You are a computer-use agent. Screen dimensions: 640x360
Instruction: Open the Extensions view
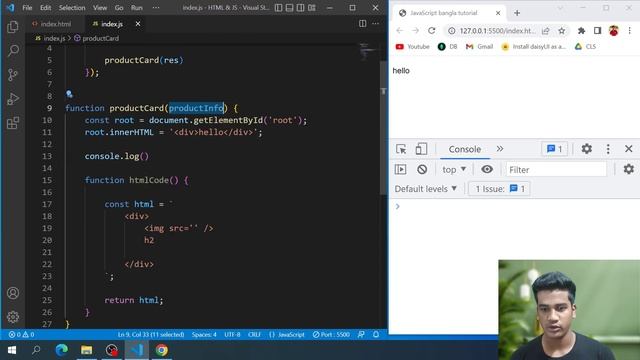[13, 123]
